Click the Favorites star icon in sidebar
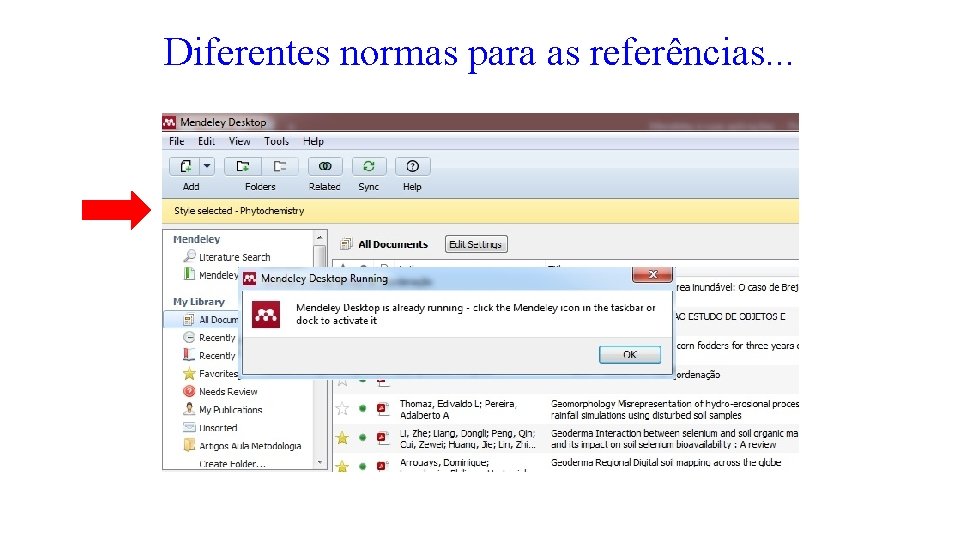 pyautogui.click(x=189, y=373)
